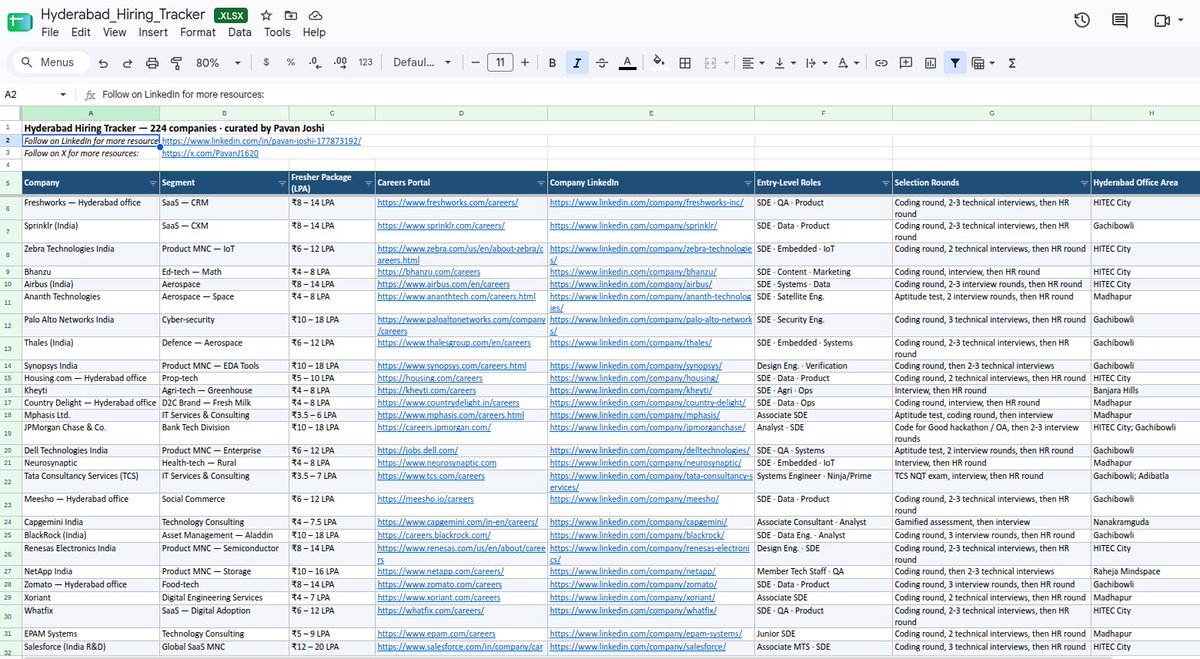
Task: Open the Format menu
Action: 198,32
